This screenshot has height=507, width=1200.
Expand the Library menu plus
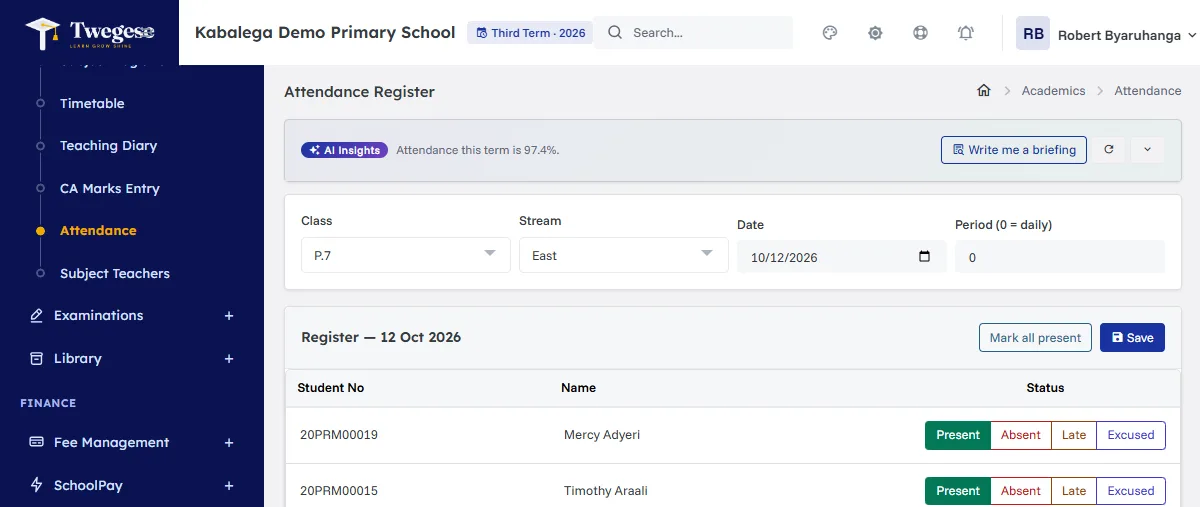click(229, 359)
